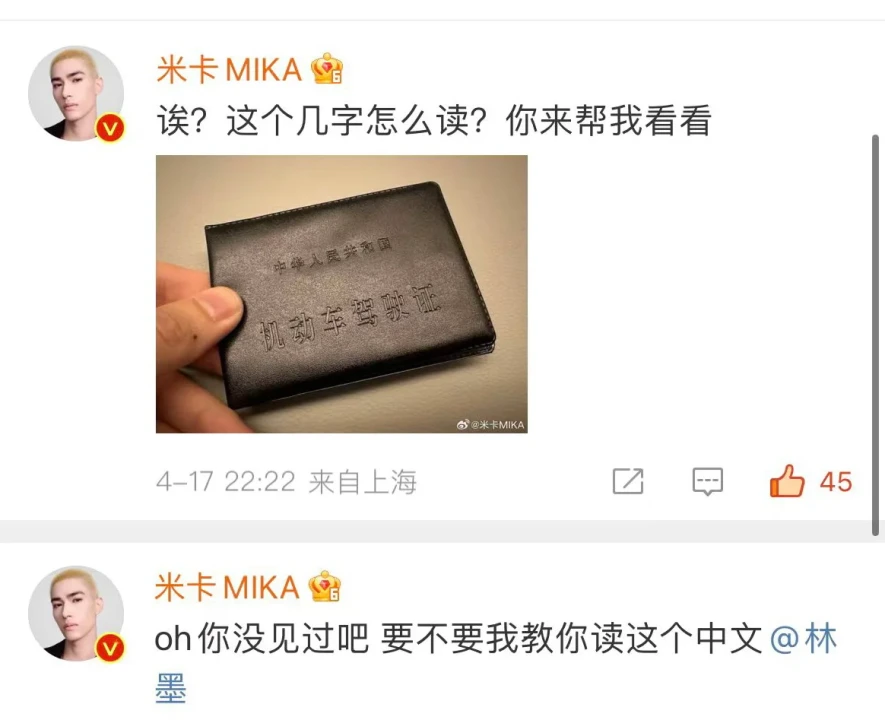
Task: Tap the like count 45
Action: [836, 482]
